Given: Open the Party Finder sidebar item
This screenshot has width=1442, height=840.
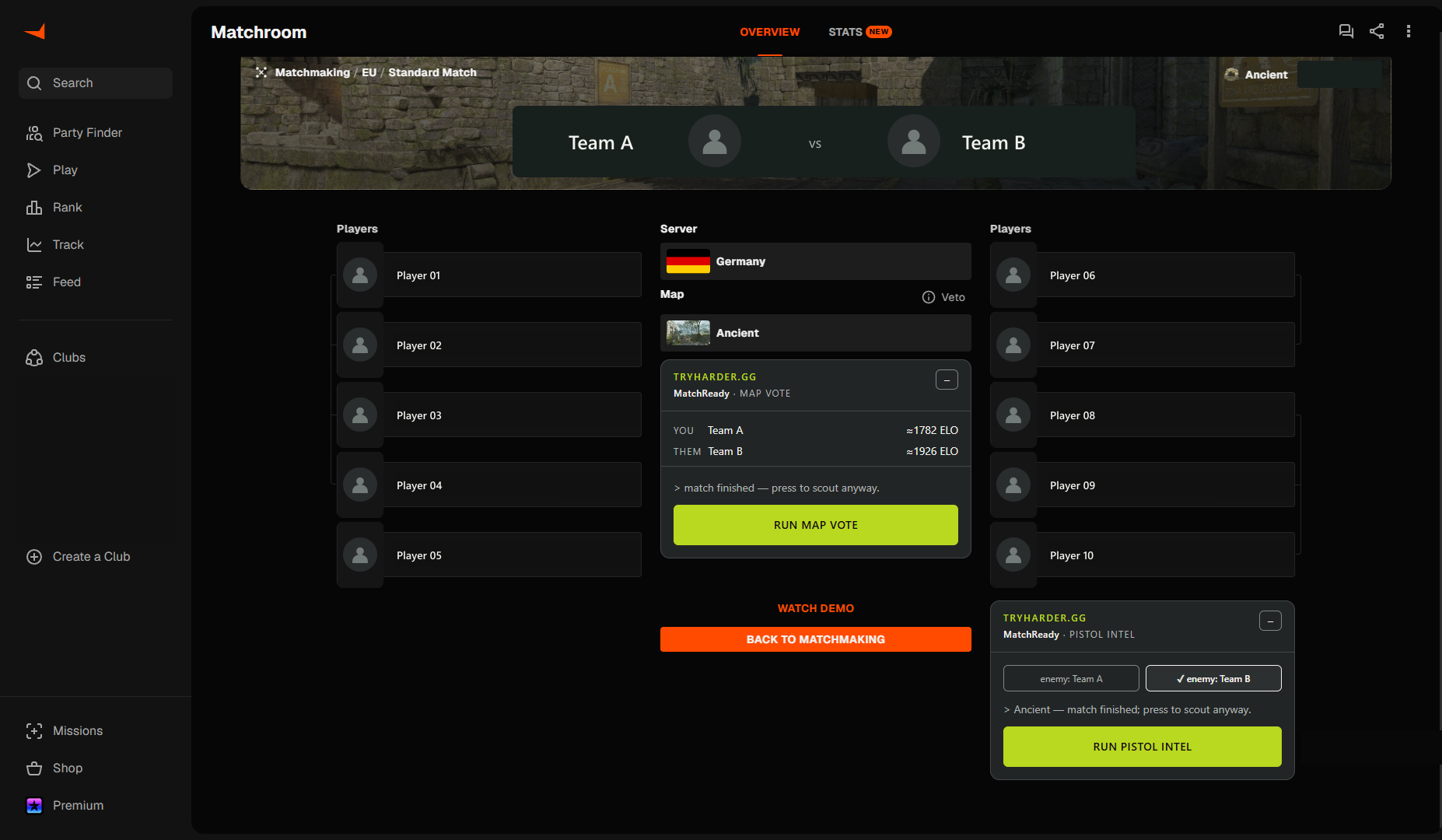Looking at the screenshot, I should (96, 133).
